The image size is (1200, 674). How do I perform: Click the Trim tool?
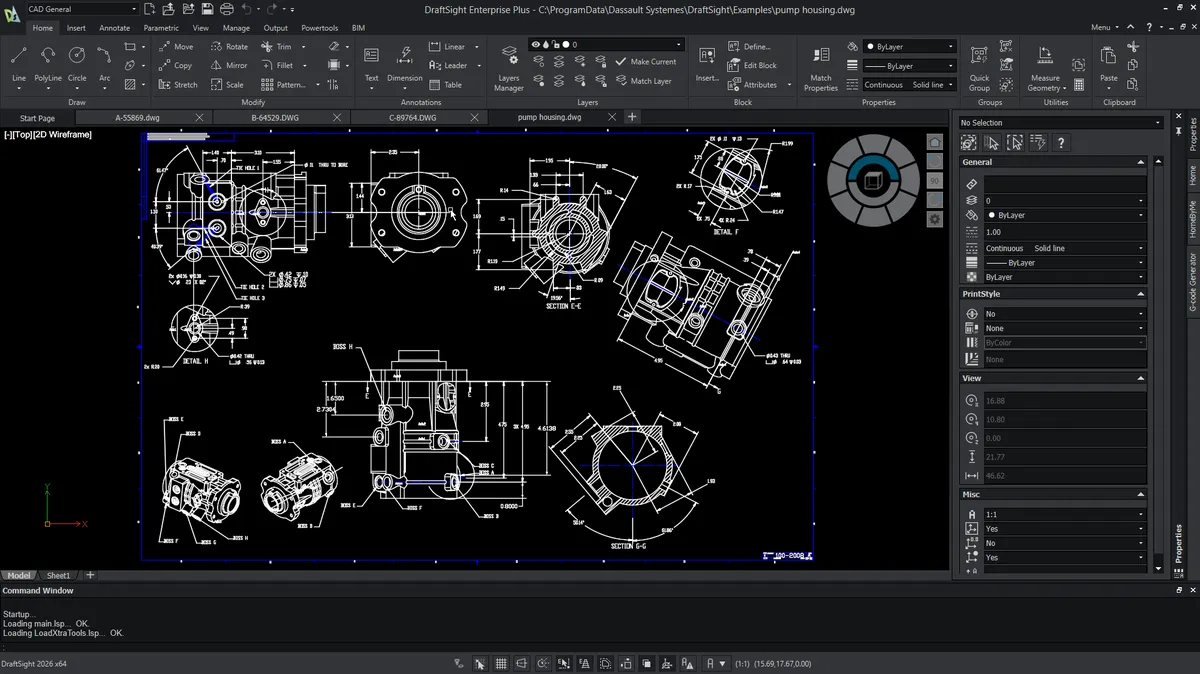pos(276,46)
